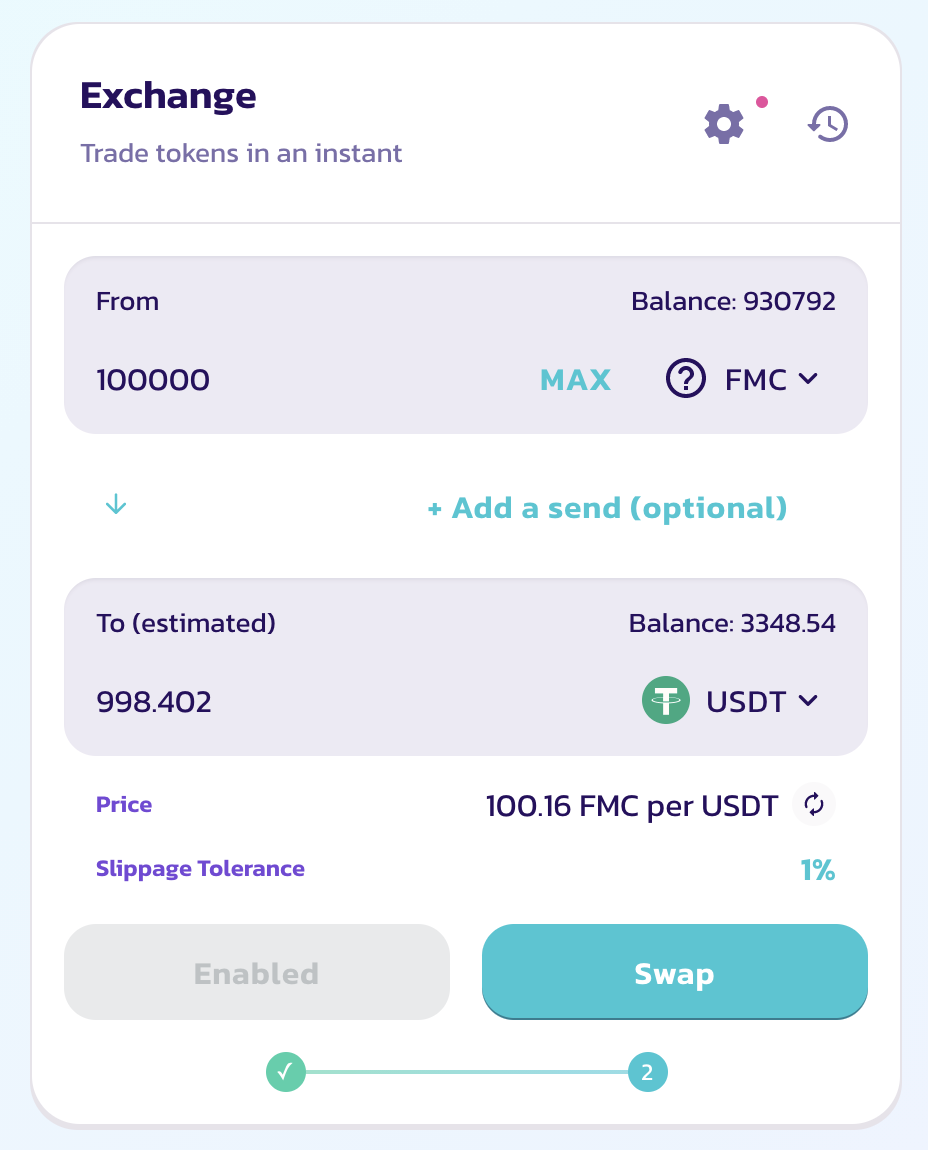
Task: Click the pink notification dot near settings
Action: tap(761, 102)
